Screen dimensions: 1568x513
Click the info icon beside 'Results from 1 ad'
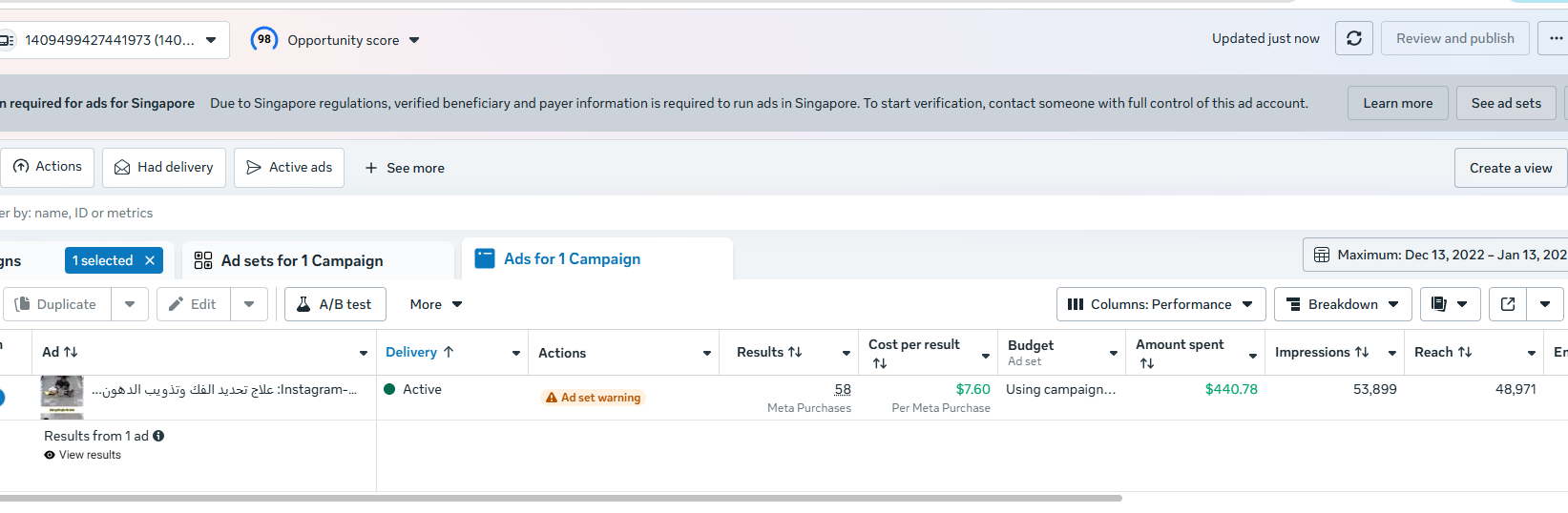pyautogui.click(x=158, y=436)
